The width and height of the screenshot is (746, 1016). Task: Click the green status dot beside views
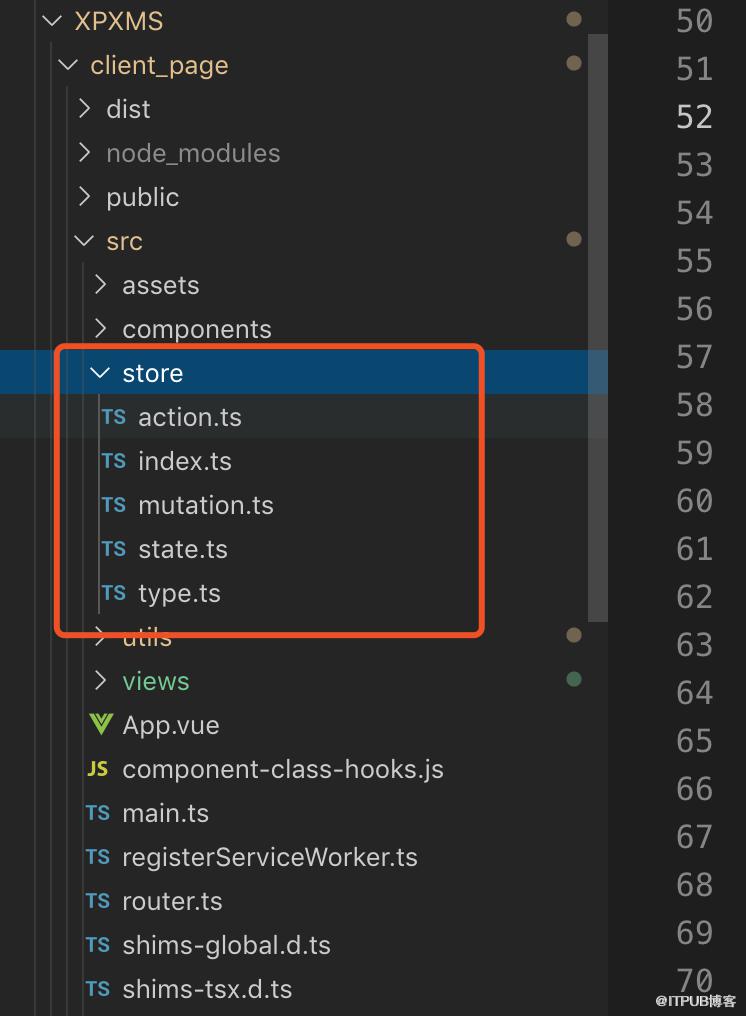tap(574, 679)
